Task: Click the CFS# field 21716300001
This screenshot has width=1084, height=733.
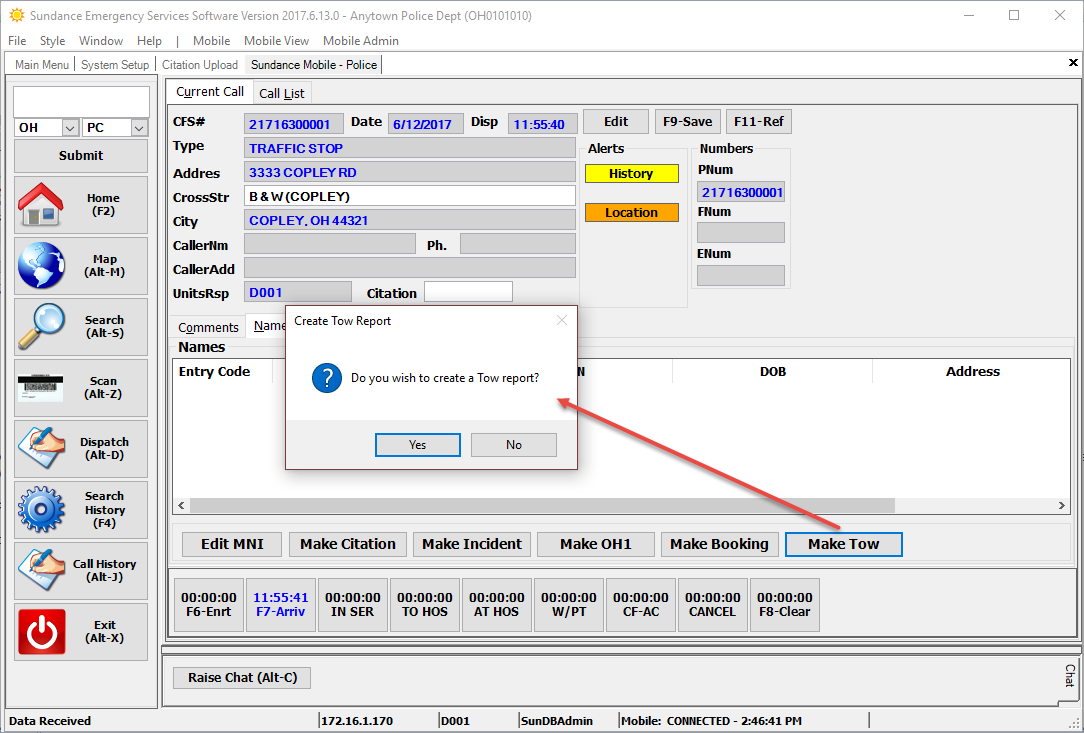Action: click(x=294, y=124)
